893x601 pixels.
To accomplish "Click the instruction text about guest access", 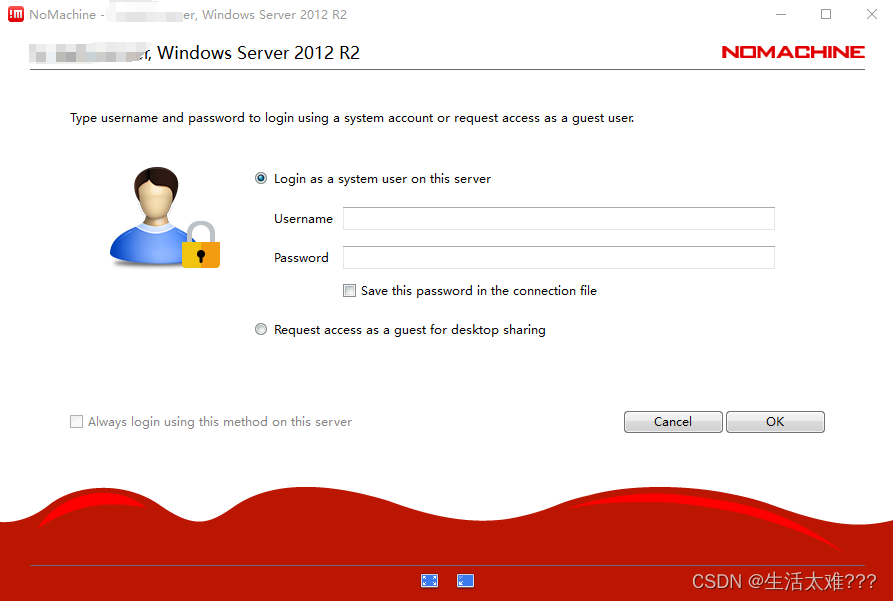I will 352,118.
